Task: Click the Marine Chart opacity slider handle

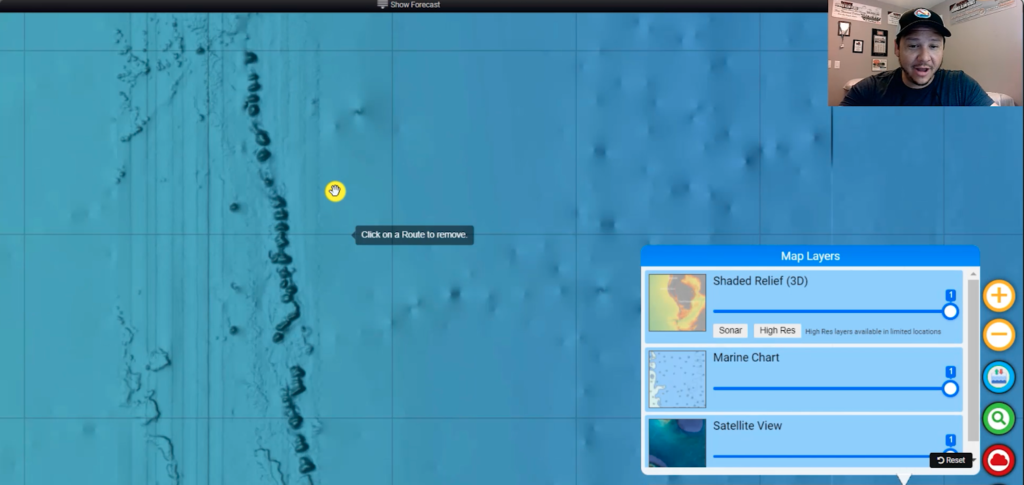Action: point(950,388)
